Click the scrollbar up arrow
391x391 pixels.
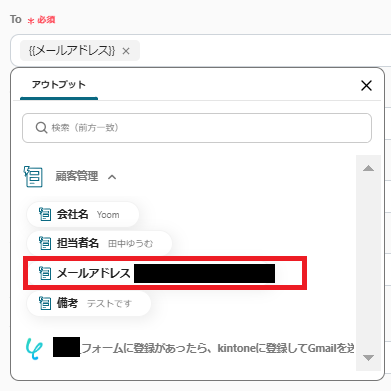click(x=368, y=168)
